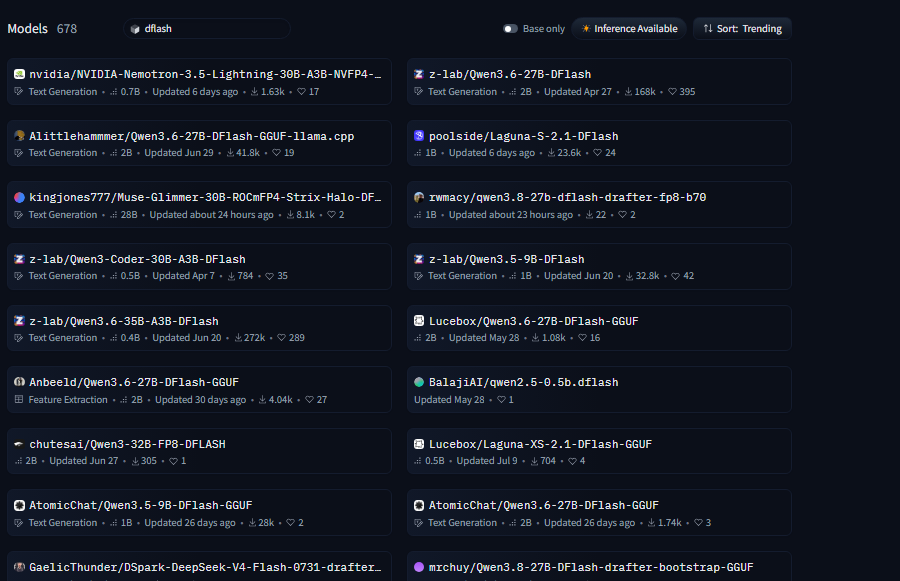Click the "41.8k" download count
This screenshot has width=900, height=581.
coord(248,153)
